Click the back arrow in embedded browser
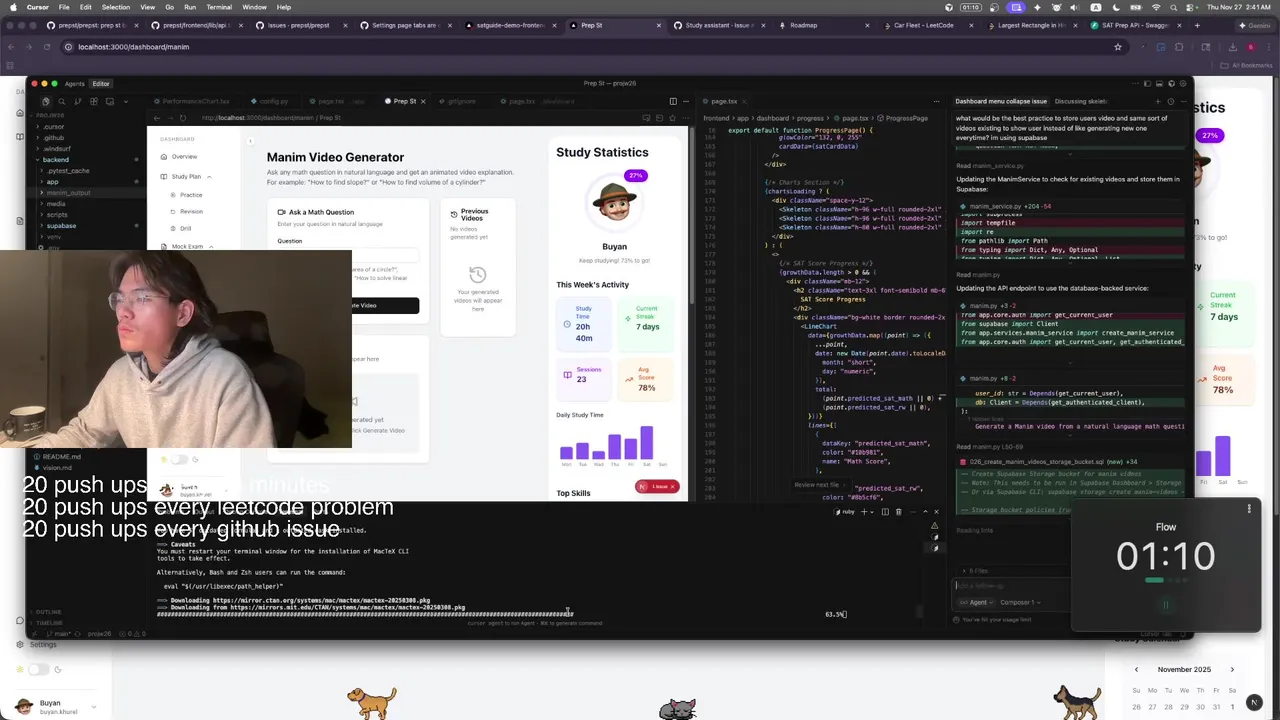This screenshot has height=720, width=1280. pyautogui.click(x=157, y=118)
